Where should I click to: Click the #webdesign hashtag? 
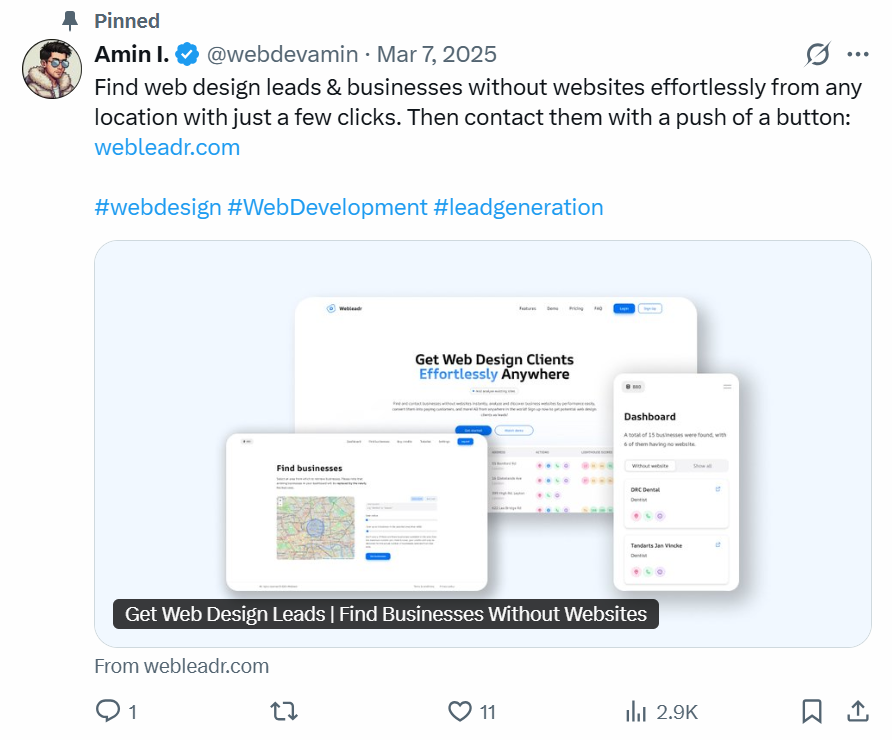pyautogui.click(x=149, y=207)
